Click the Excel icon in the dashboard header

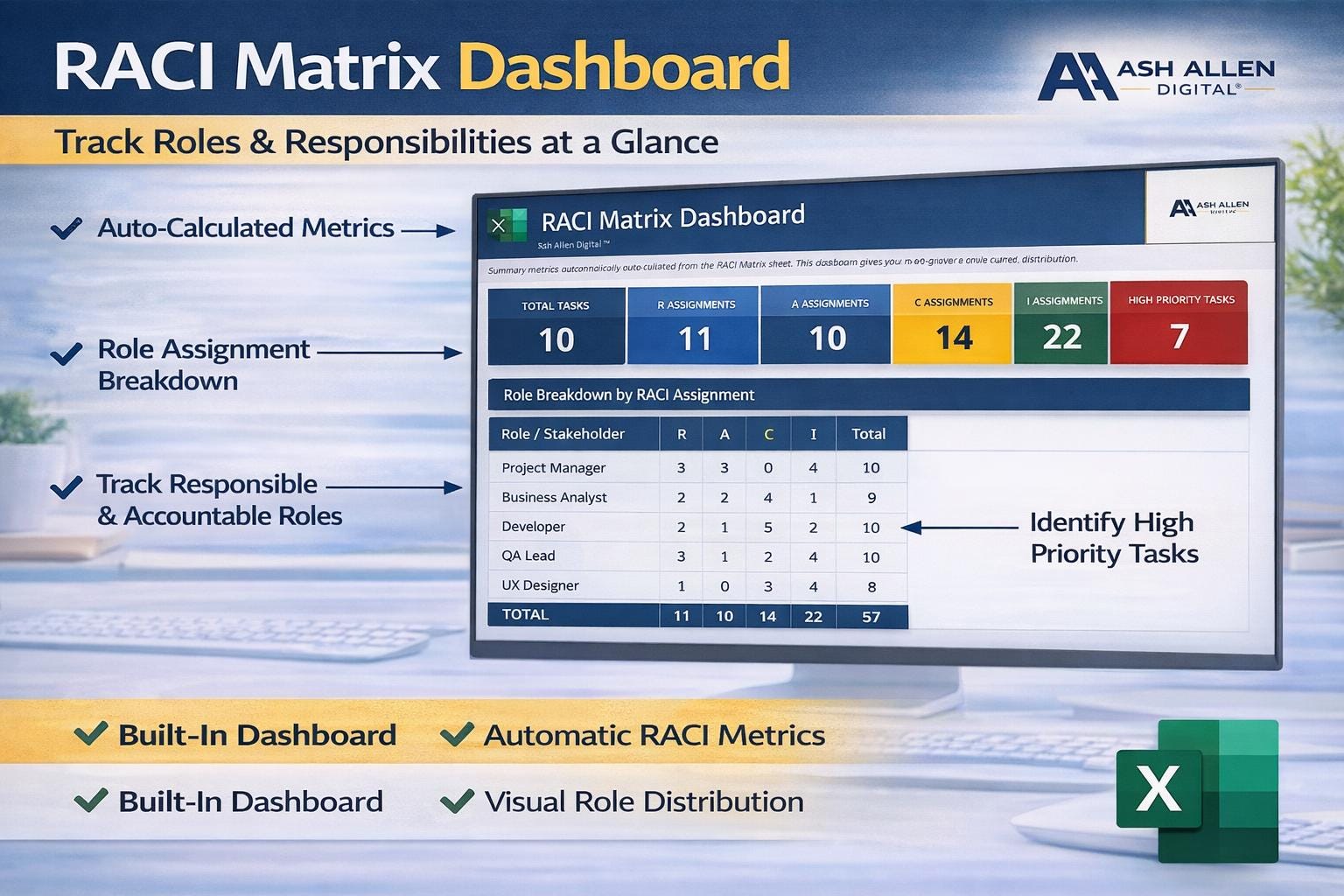[x=507, y=225]
